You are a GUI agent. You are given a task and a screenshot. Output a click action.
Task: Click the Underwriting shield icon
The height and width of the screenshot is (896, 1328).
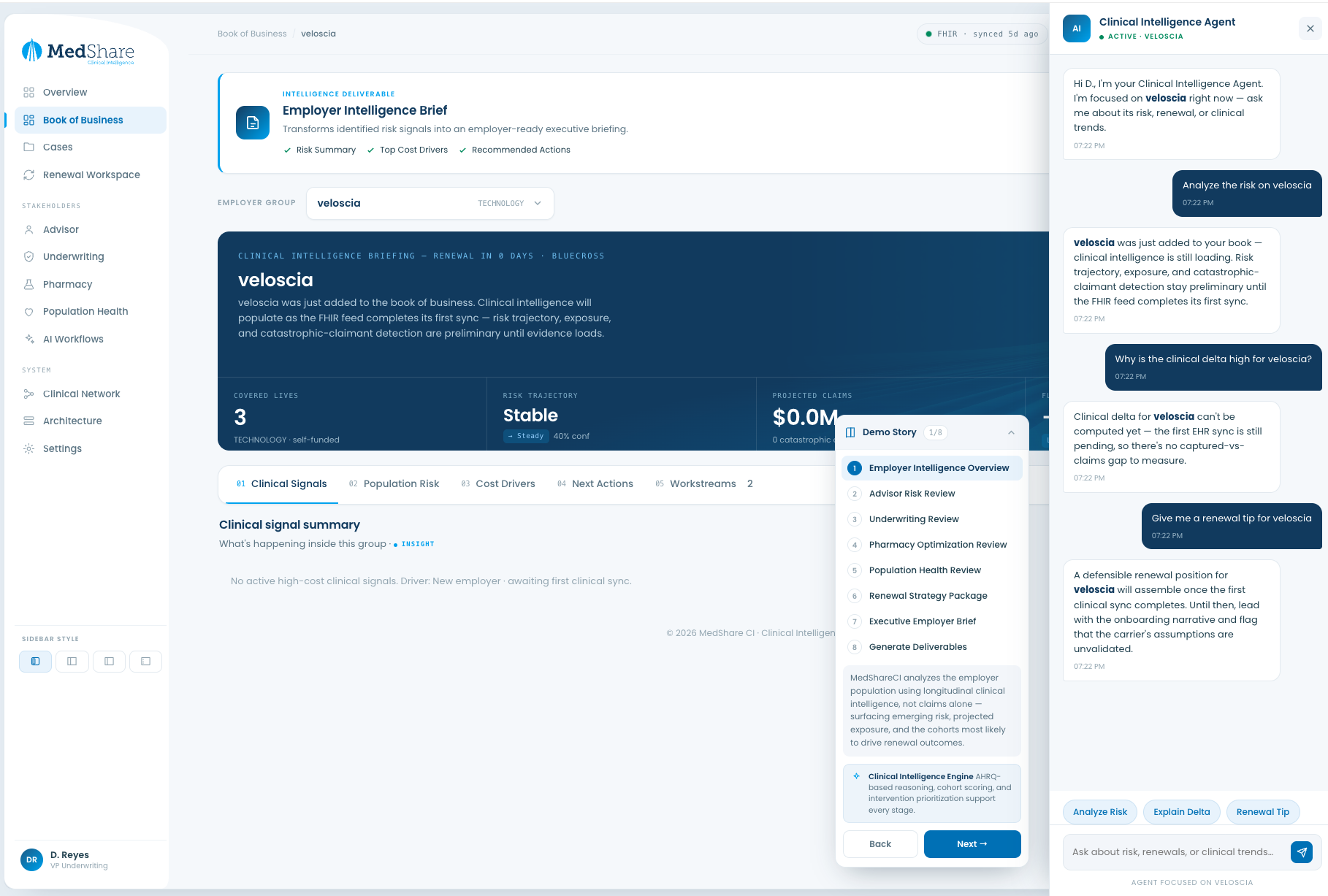[29, 256]
